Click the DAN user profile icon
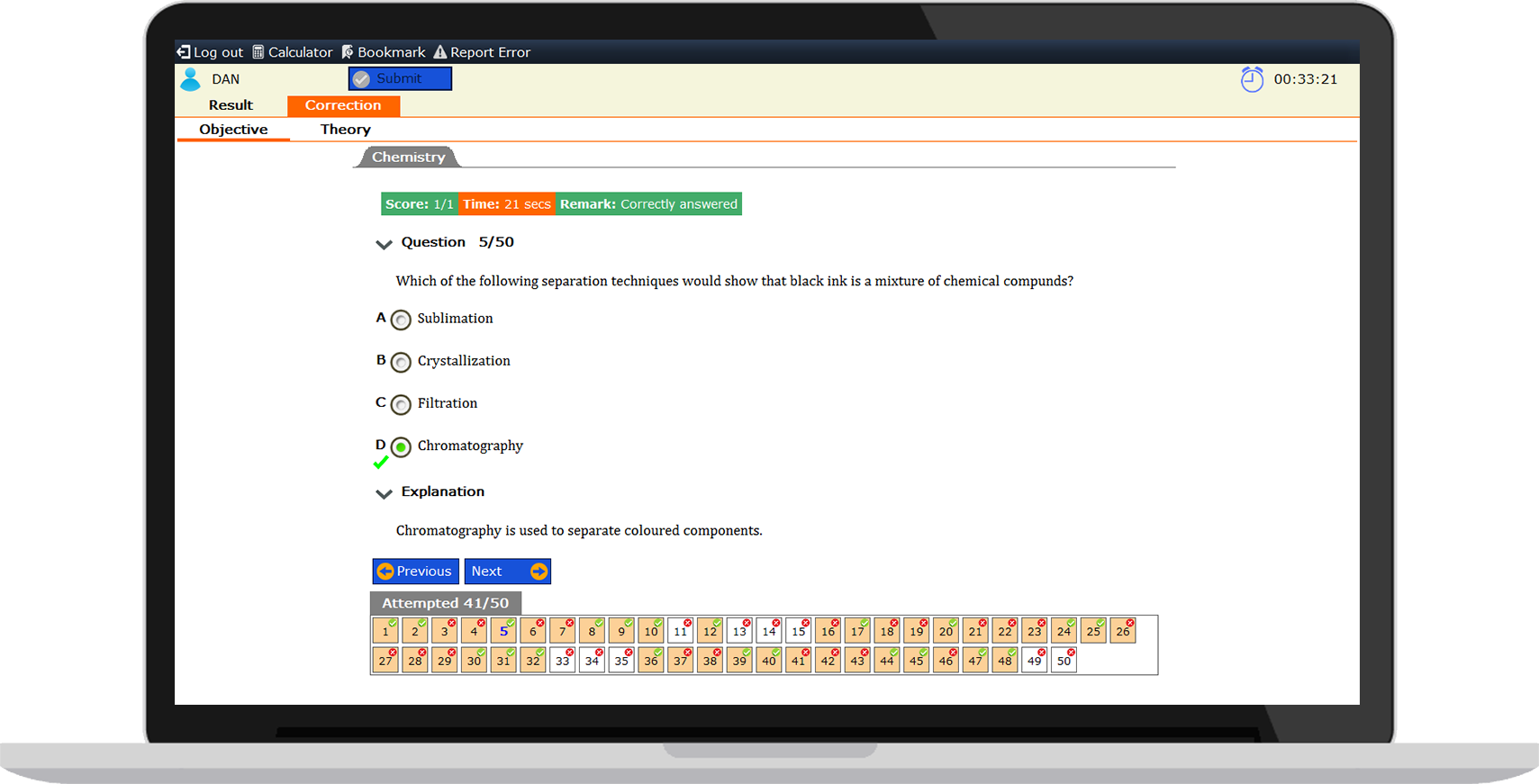 (190, 79)
